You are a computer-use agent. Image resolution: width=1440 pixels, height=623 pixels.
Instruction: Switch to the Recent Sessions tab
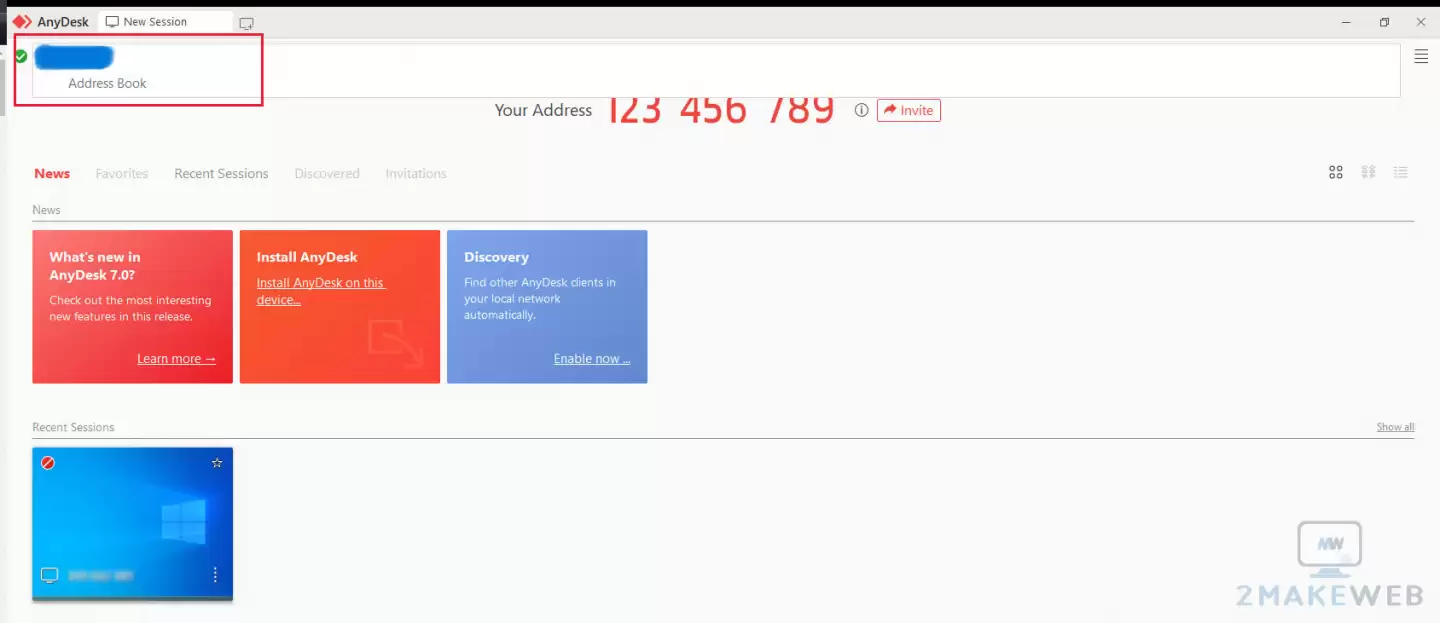point(221,174)
